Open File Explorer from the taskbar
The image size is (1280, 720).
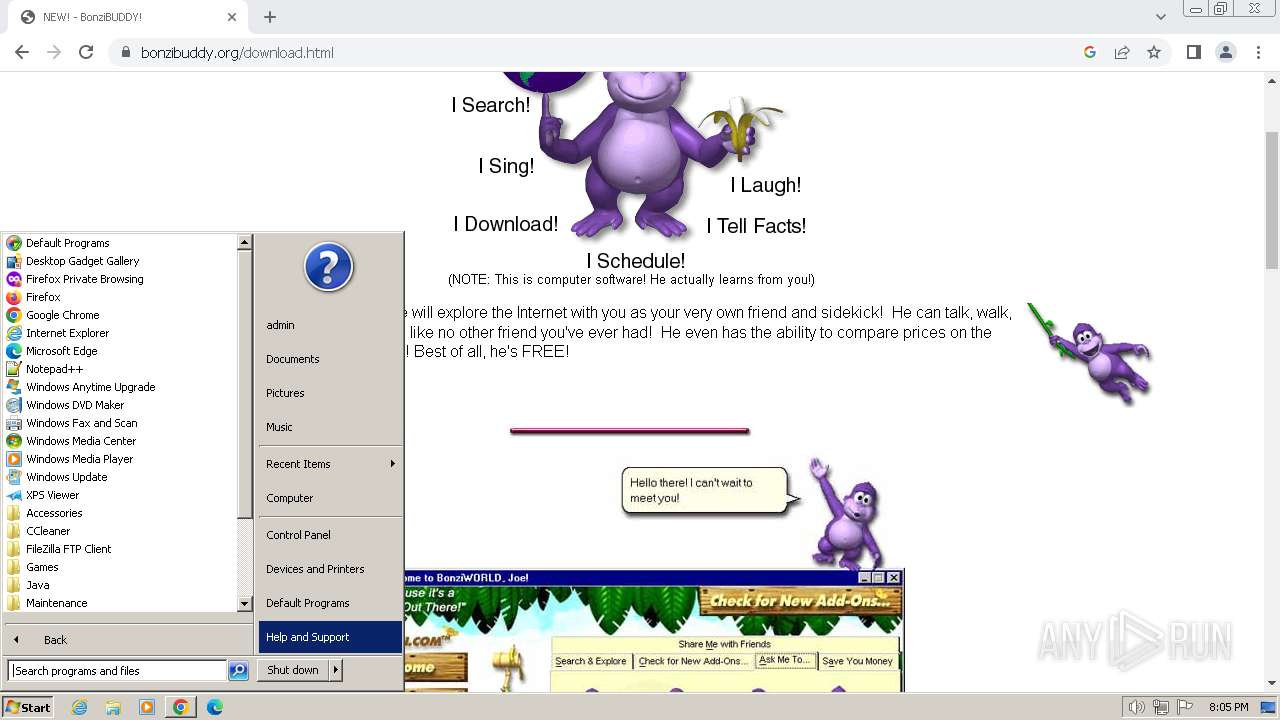click(113, 707)
